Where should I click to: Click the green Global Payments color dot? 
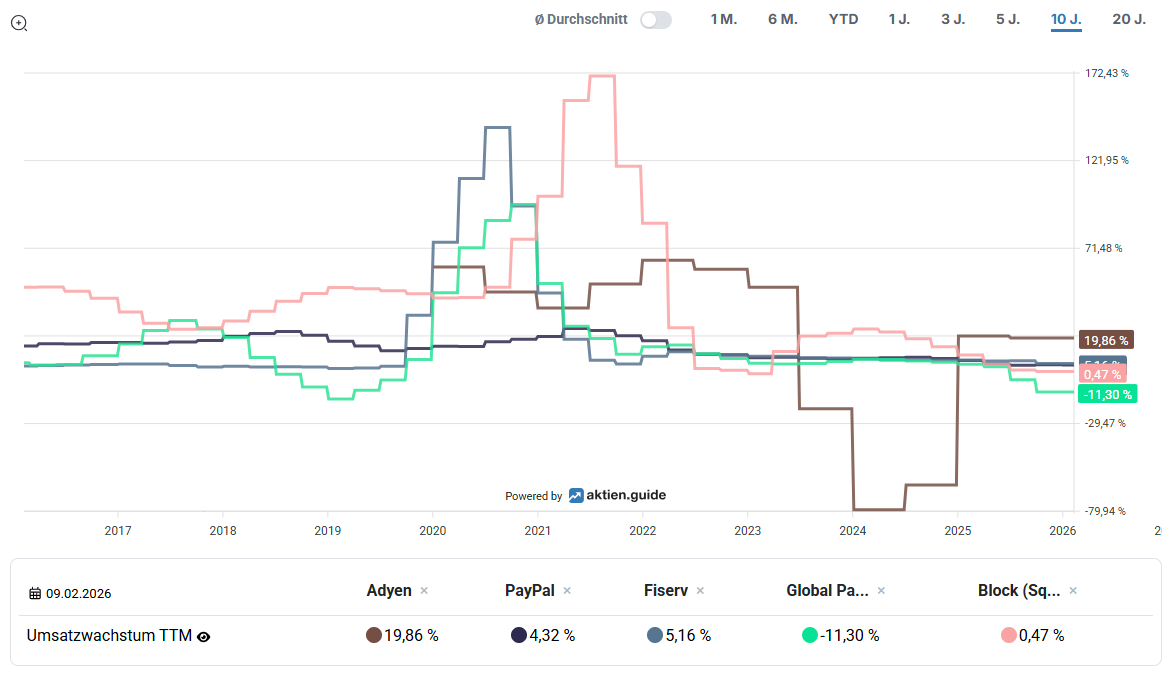(810, 635)
